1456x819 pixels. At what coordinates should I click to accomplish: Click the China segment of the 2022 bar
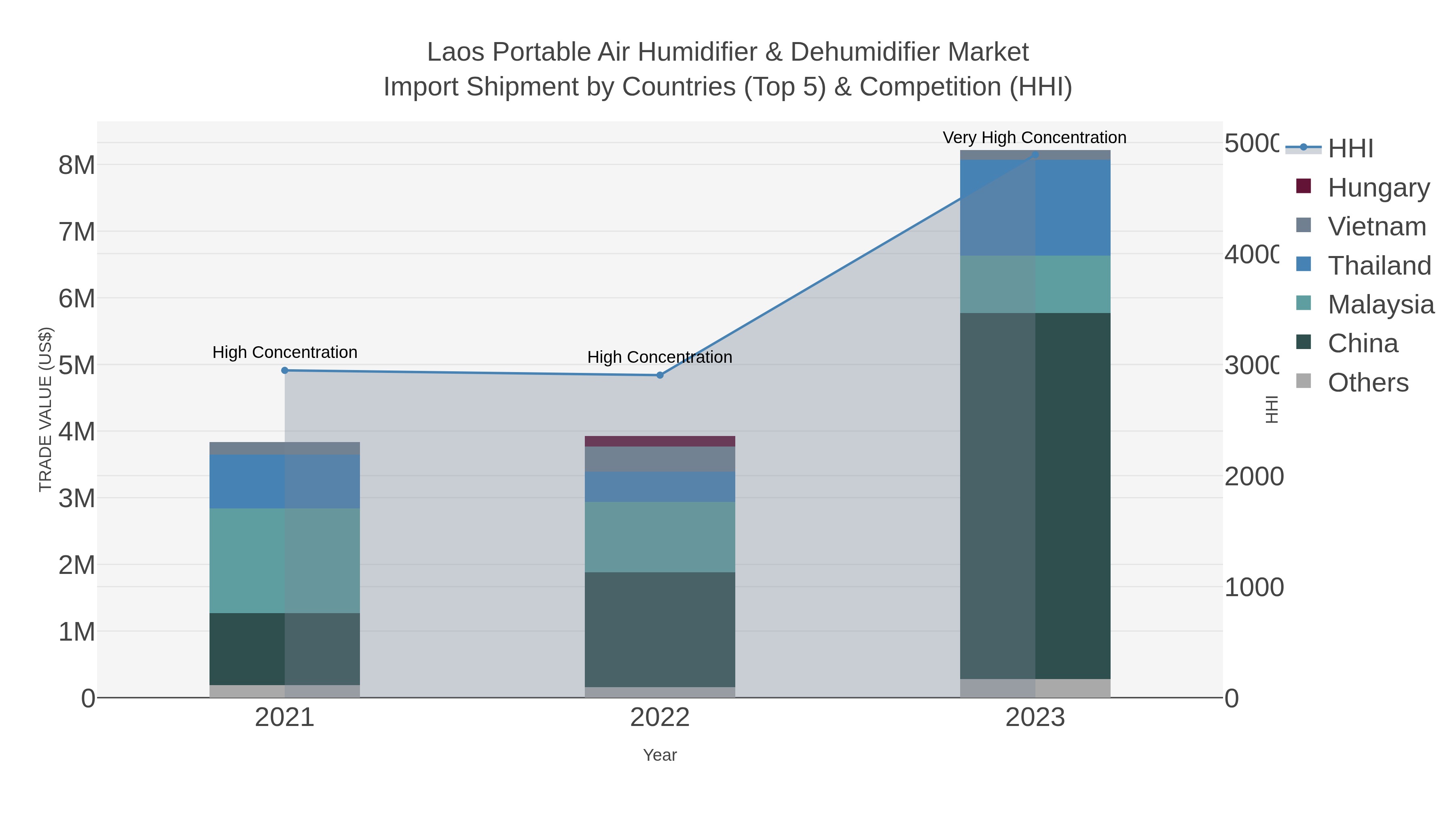click(x=660, y=630)
